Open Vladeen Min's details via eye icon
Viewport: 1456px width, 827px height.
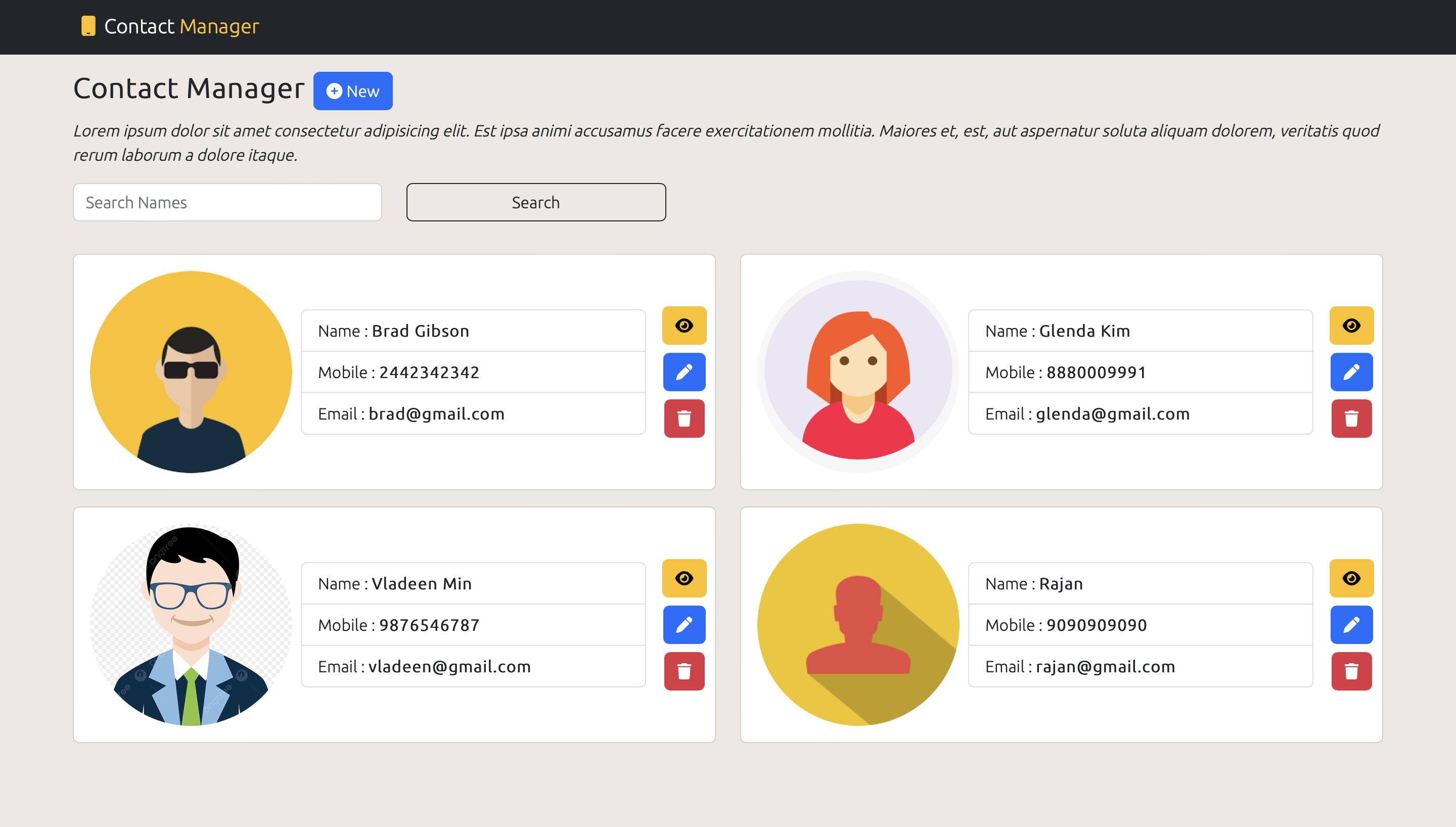tap(685, 578)
